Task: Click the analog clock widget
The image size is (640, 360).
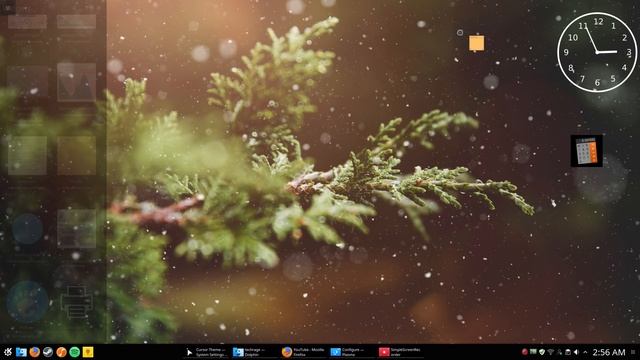Action: pyautogui.click(x=597, y=52)
